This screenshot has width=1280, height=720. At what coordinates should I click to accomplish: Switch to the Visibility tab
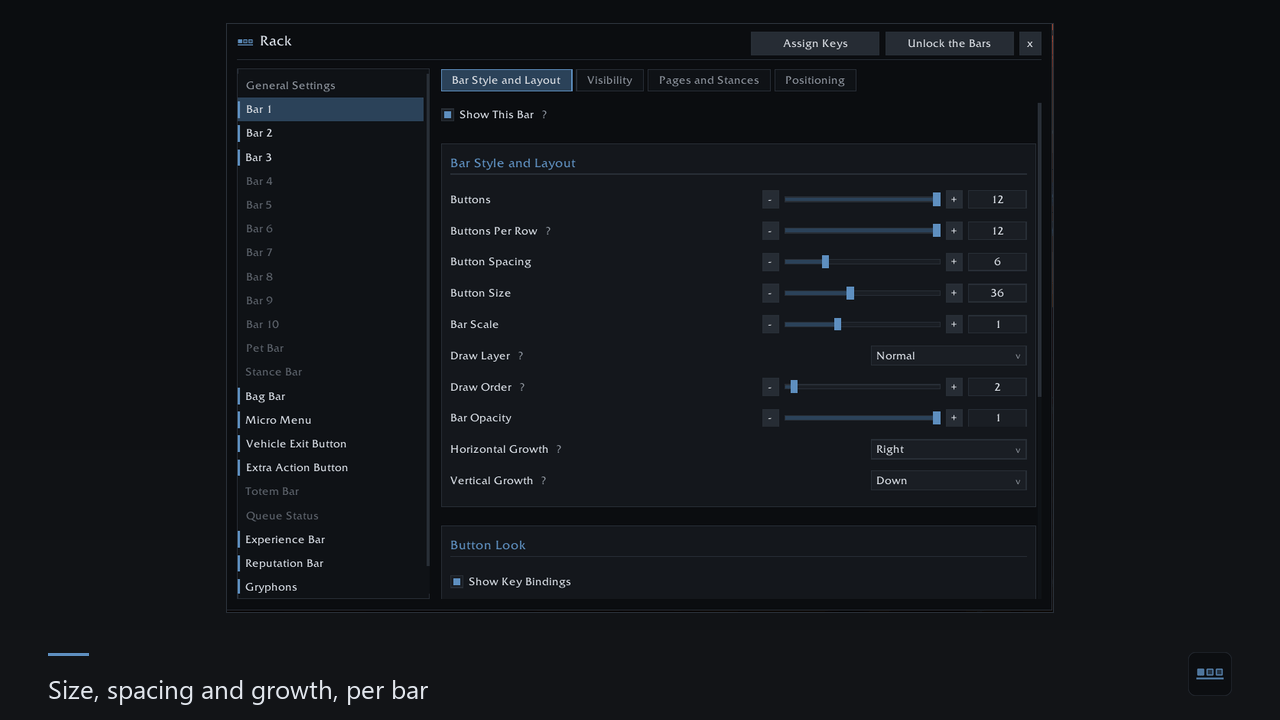610,80
